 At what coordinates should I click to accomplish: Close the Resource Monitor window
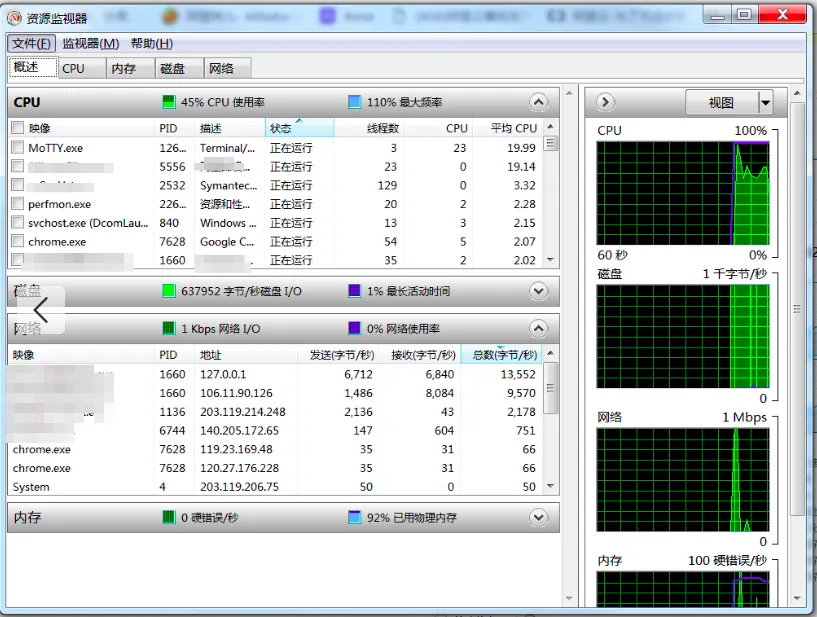pos(782,15)
